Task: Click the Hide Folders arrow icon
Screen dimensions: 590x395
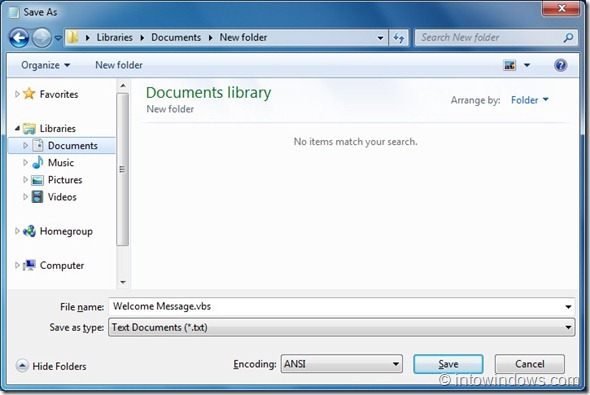Action: pos(22,366)
